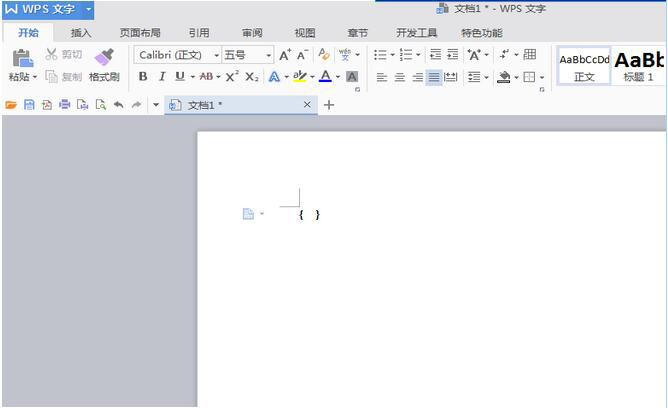Click the table grid icon in ribbon
668x408 pixels.
[x=530, y=55]
